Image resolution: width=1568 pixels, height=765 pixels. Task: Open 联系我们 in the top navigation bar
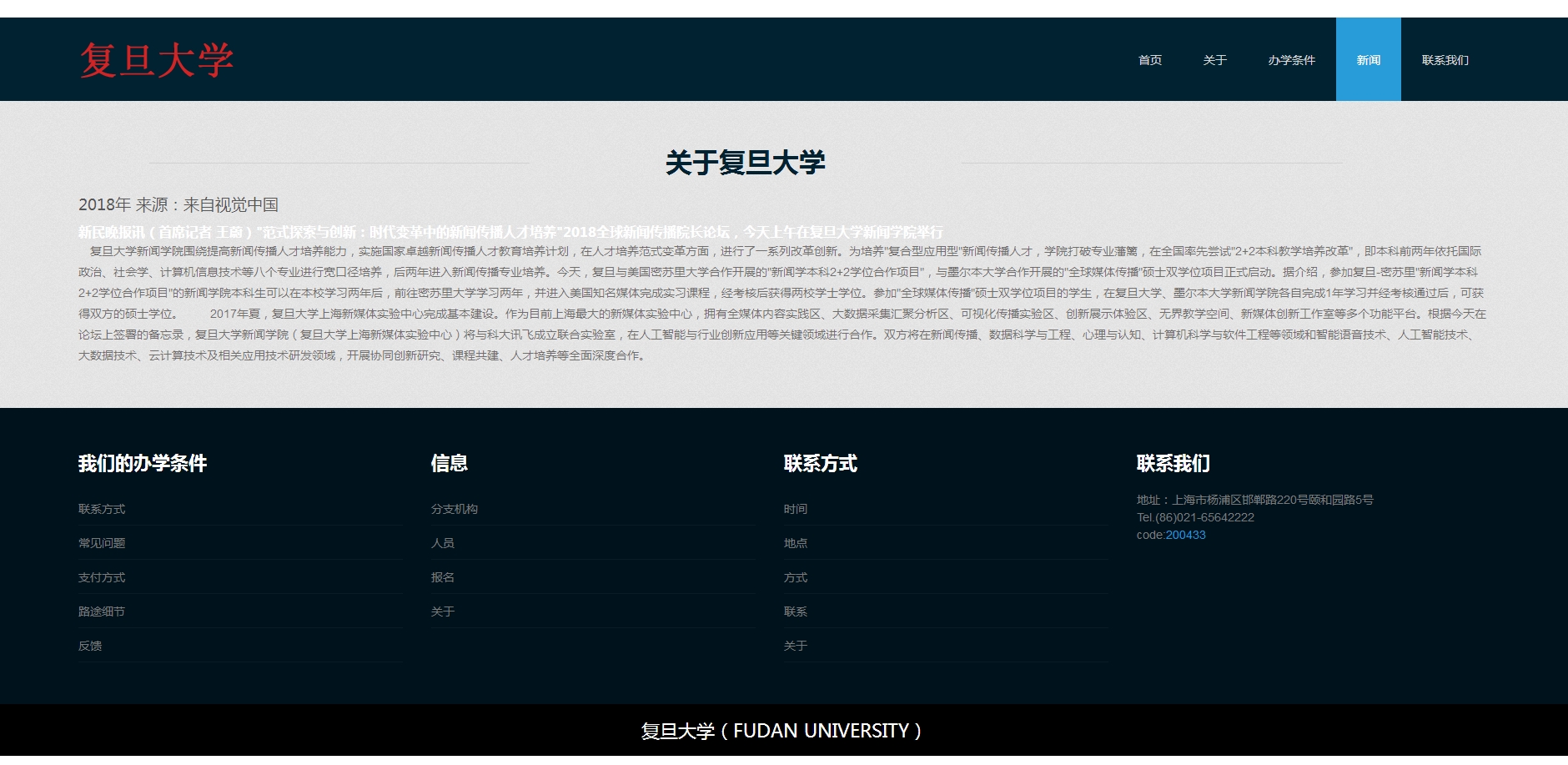click(1445, 60)
